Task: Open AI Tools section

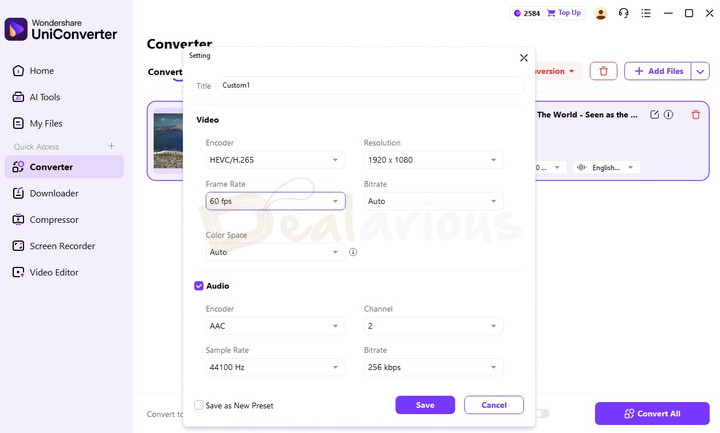Action: point(36,97)
